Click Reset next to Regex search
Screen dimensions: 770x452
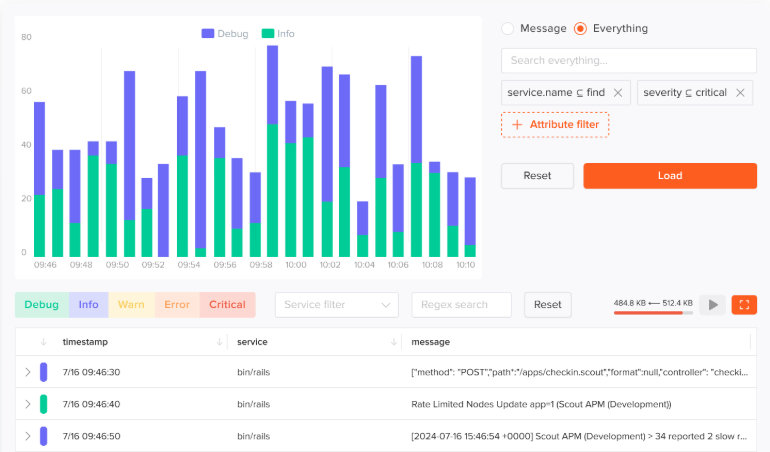pyautogui.click(x=548, y=305)
